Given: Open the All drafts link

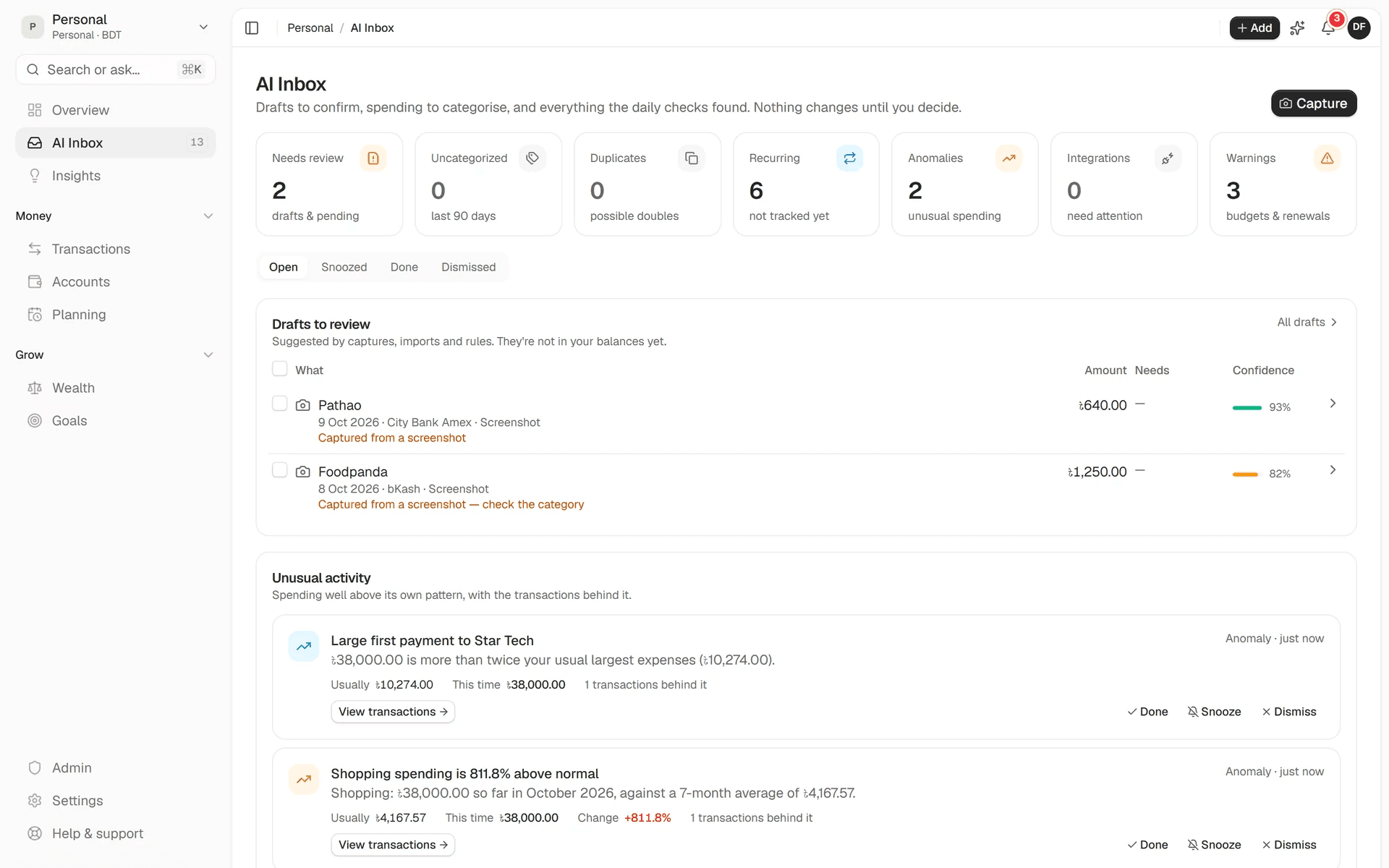Looking at the screenshot, I should [x=1307, y=322].
